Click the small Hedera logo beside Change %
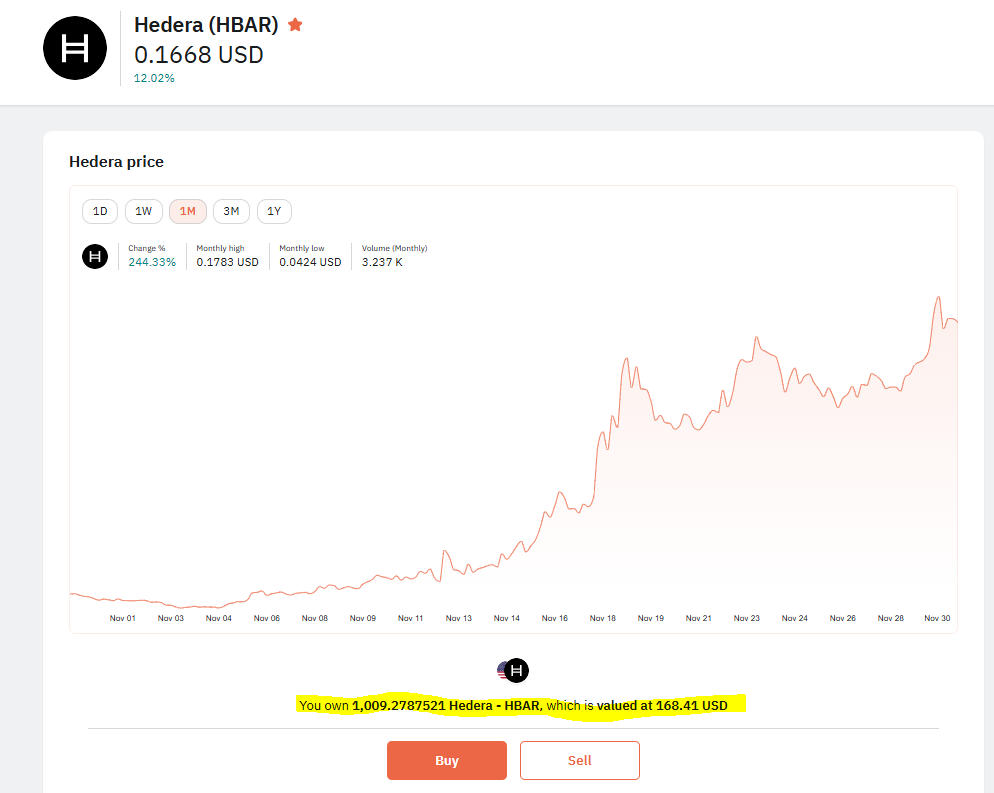This screenshot has width=994, height=793. point(95,256)
